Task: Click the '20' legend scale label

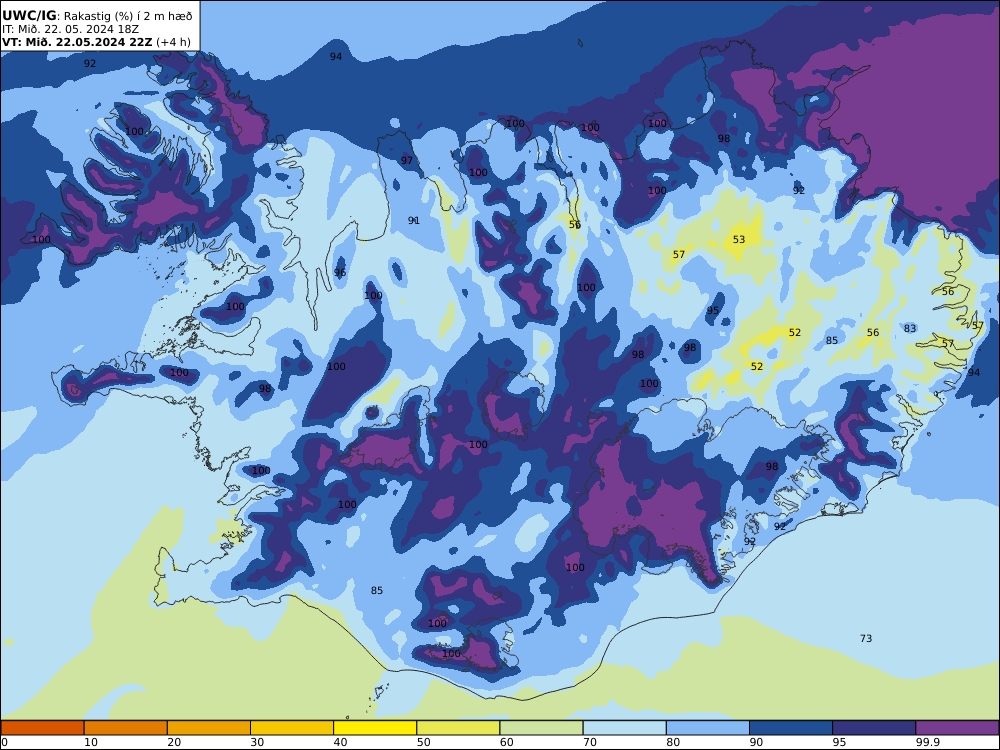Action: click(x=175, y=742)
